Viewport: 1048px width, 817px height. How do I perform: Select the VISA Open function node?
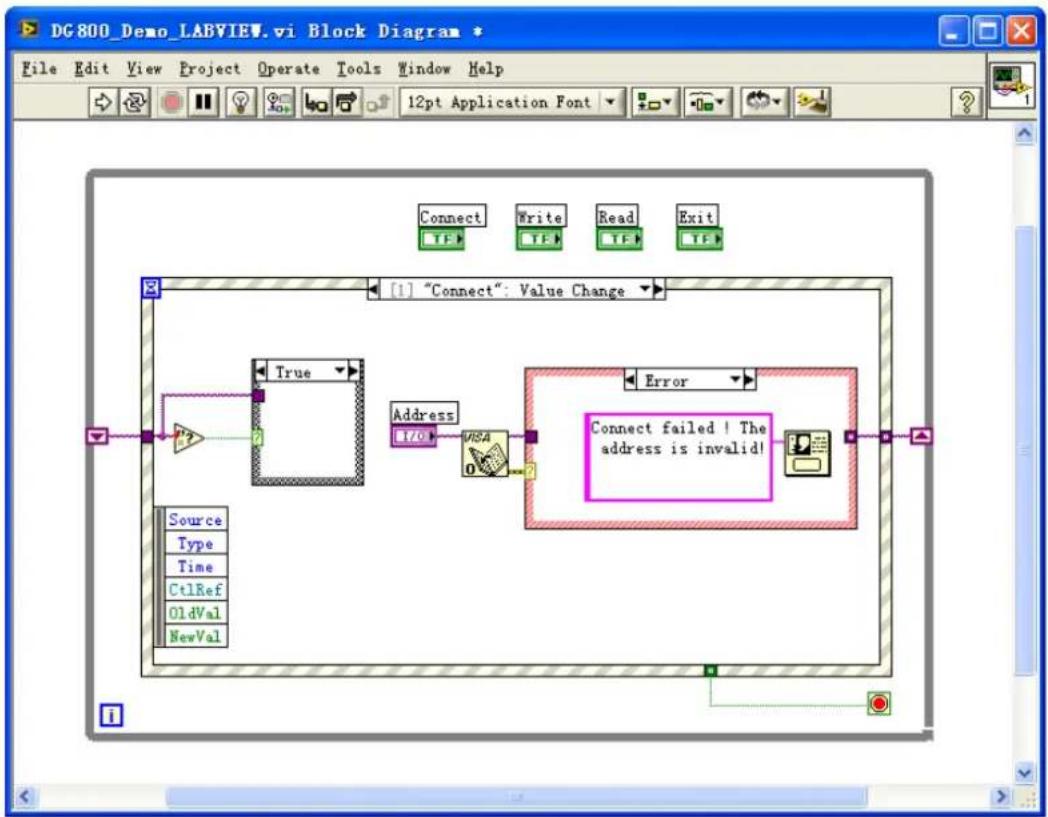point(485,453)
